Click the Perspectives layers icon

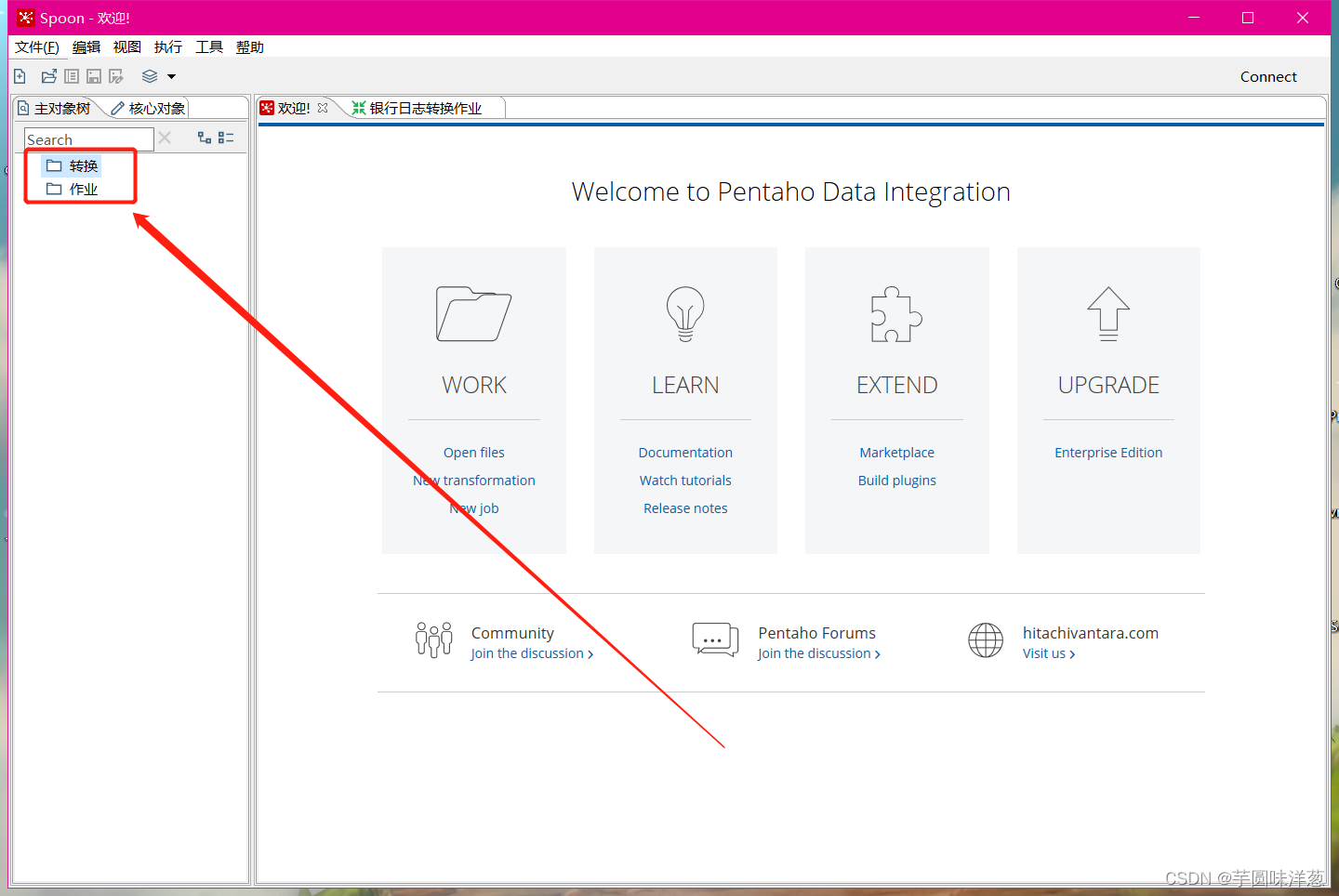[x=150, y=76]
